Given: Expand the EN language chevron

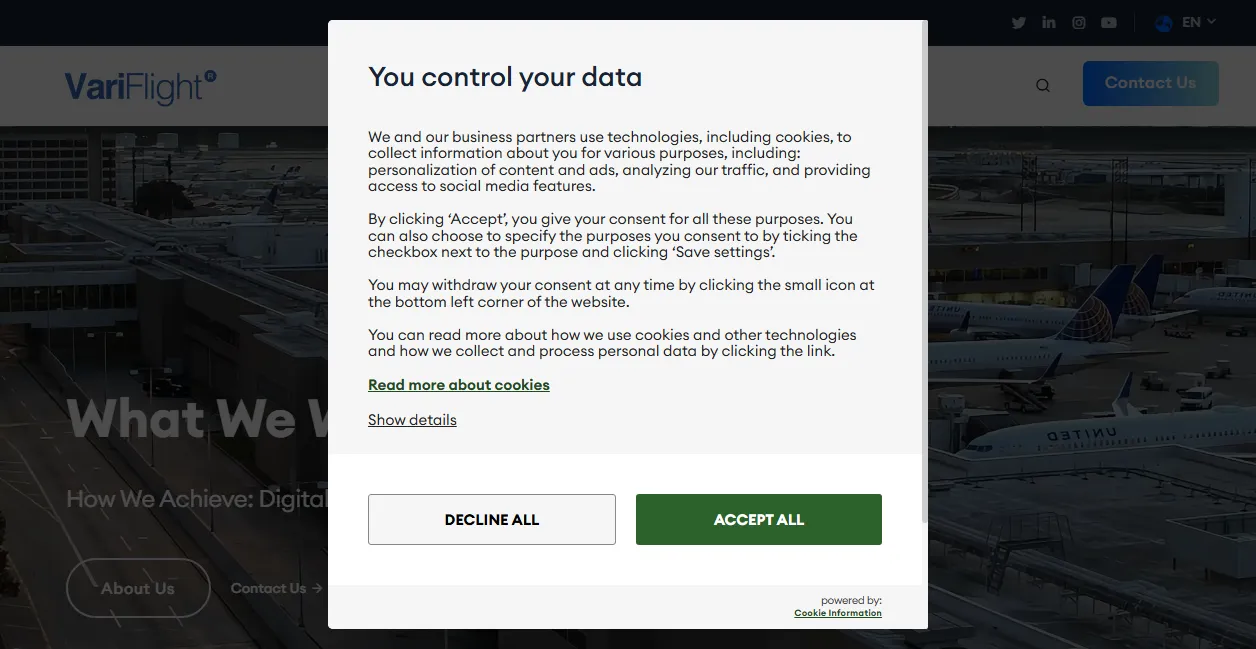Looking at the screenshot, I should pos(1211,22).
